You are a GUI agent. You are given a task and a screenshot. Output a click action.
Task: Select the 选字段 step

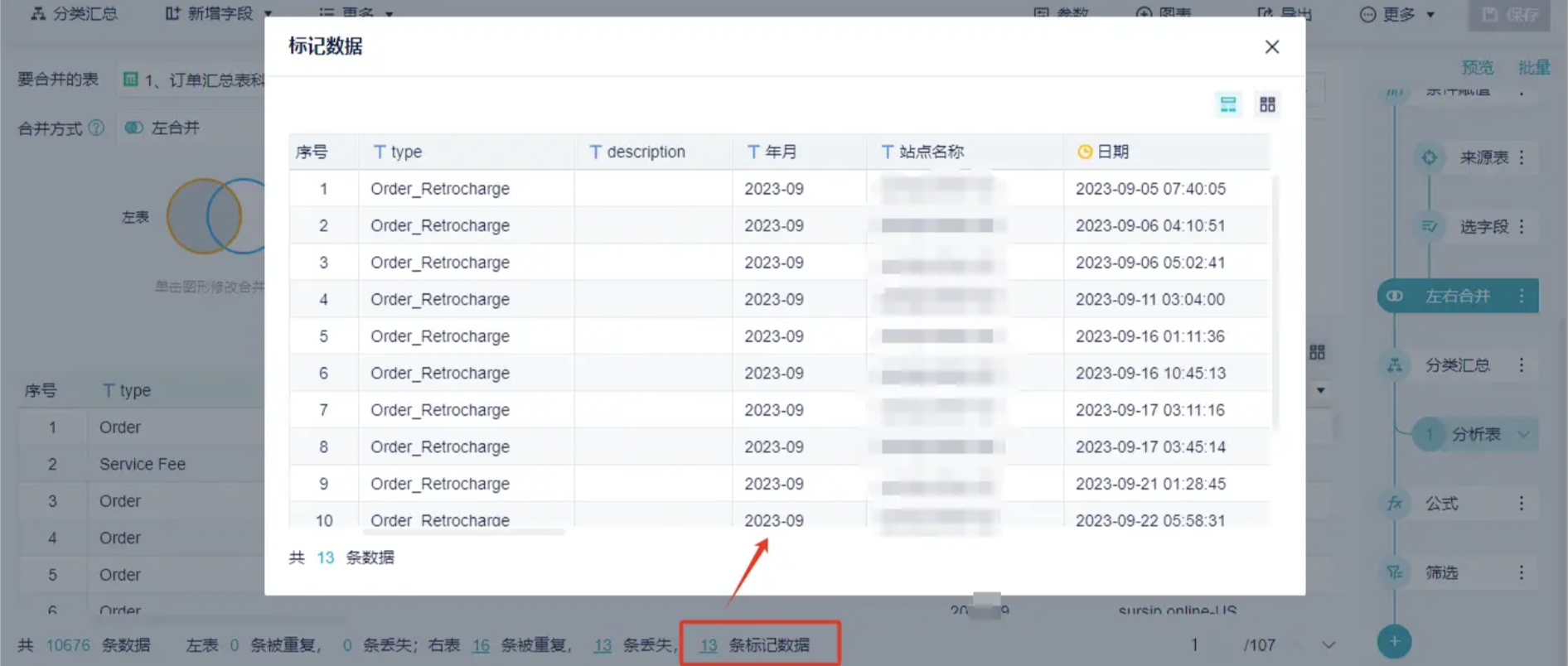tap(1483, 227)
